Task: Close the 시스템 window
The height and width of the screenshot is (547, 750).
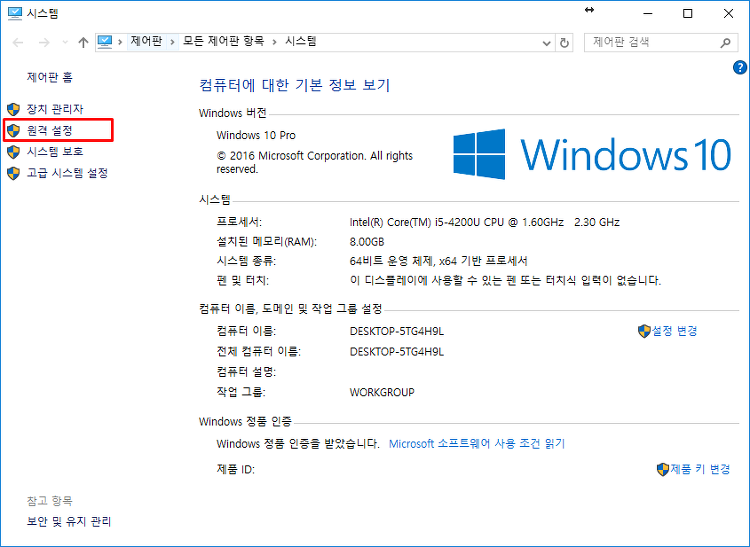Action: [728, 13]
